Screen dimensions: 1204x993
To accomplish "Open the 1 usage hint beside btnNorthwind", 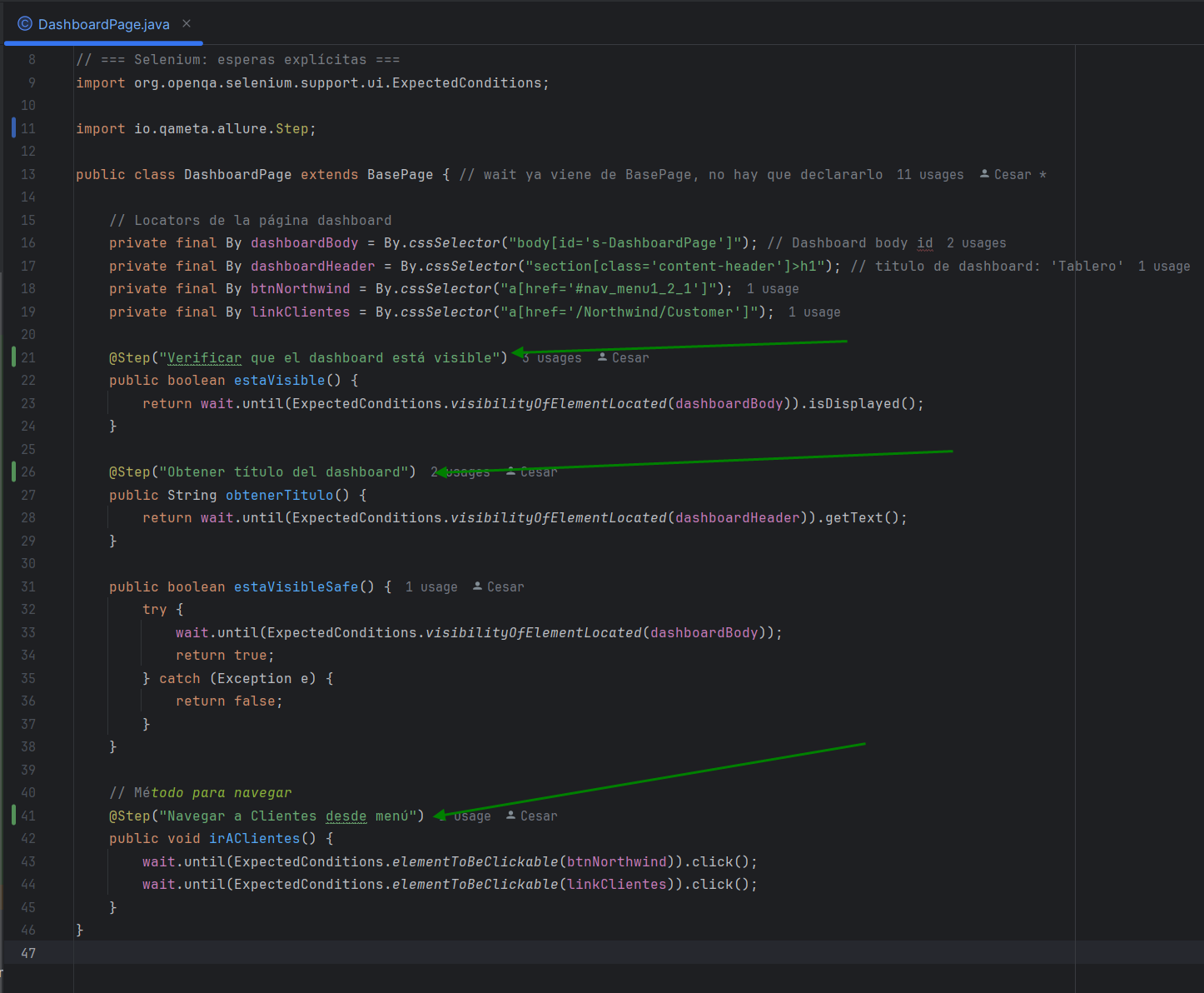I will (x=772, y=288).
